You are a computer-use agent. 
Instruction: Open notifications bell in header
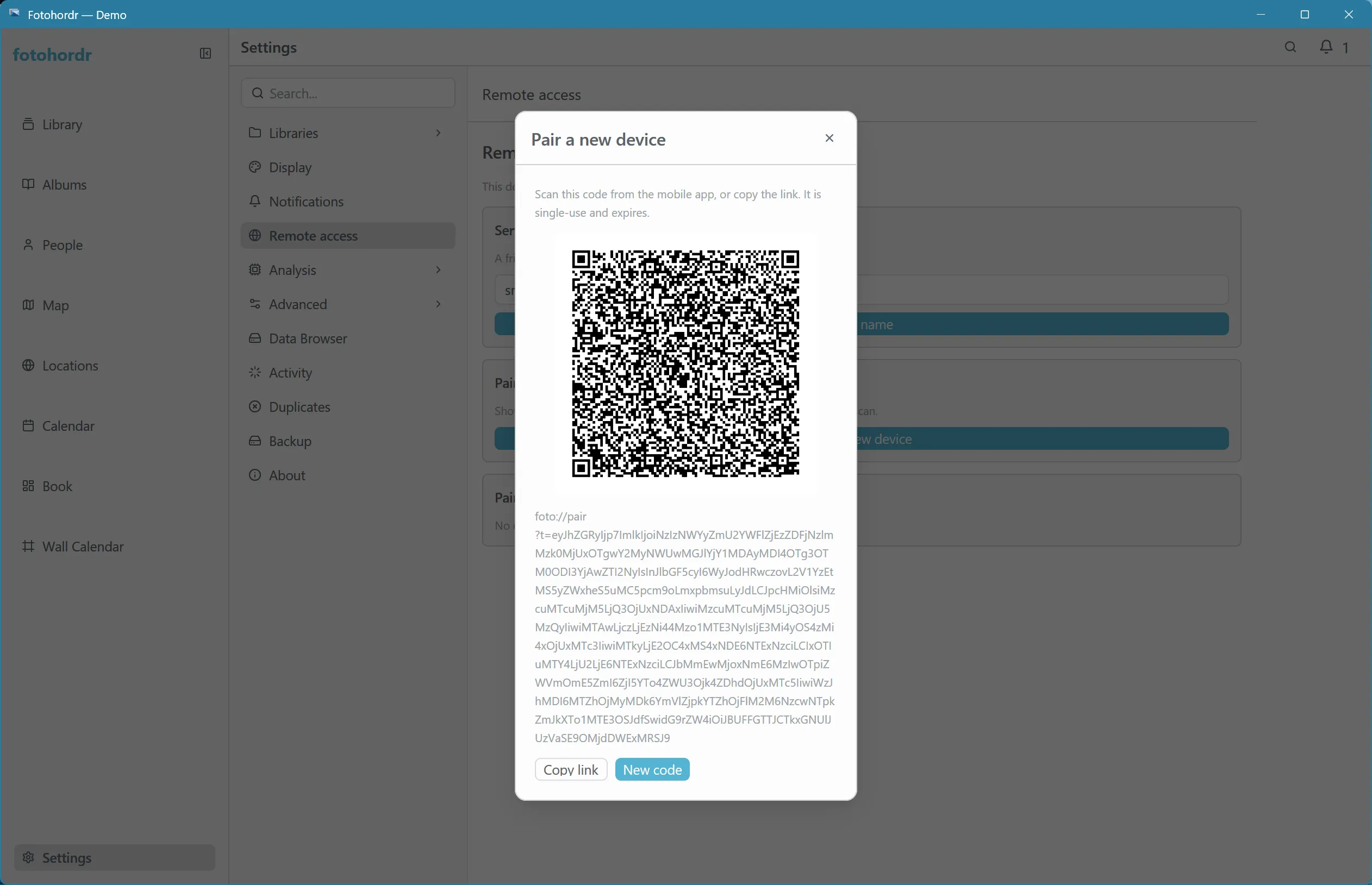[x=1326, y=47]
